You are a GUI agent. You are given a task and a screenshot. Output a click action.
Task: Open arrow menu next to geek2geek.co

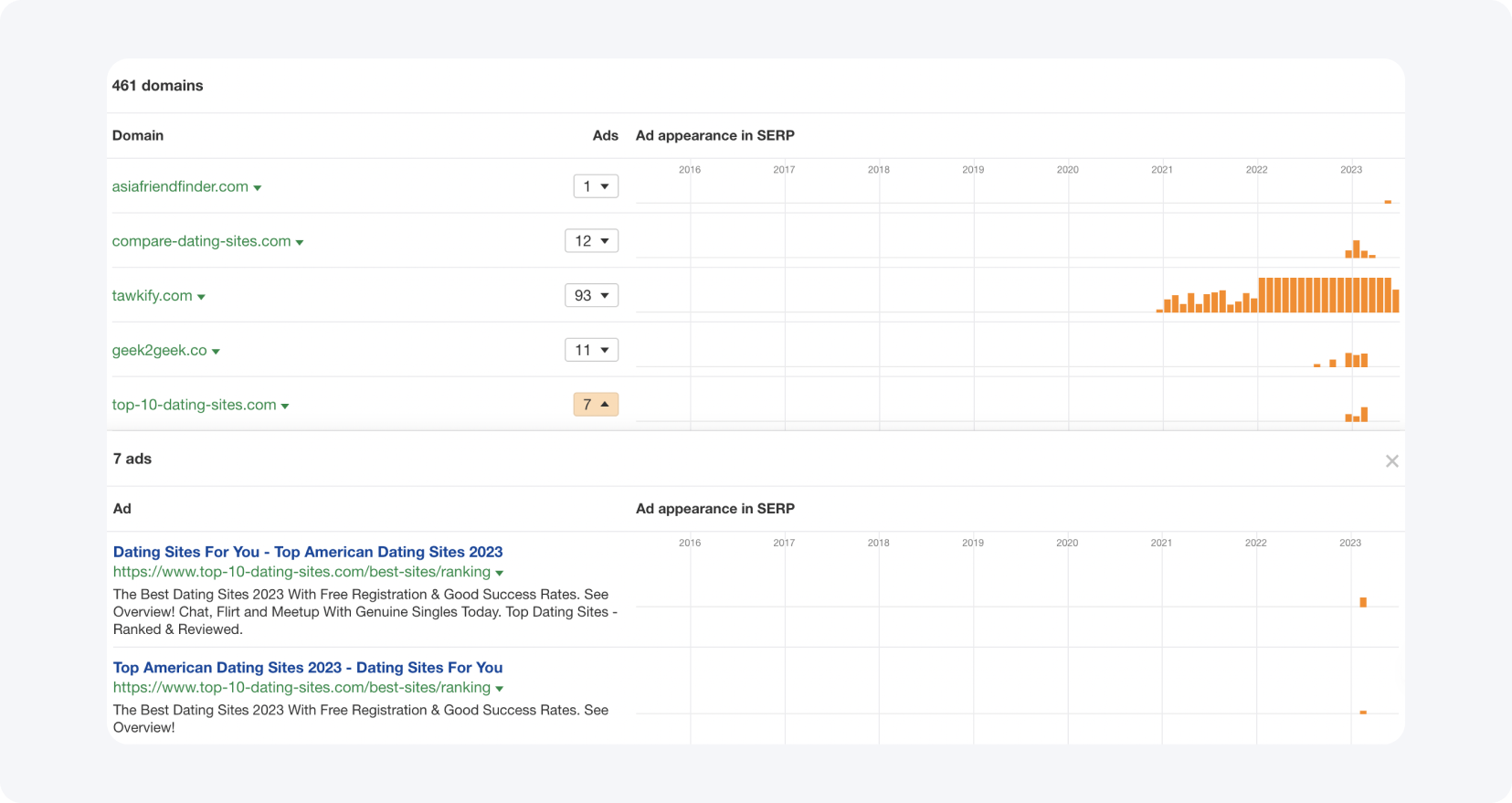[217, 352]
